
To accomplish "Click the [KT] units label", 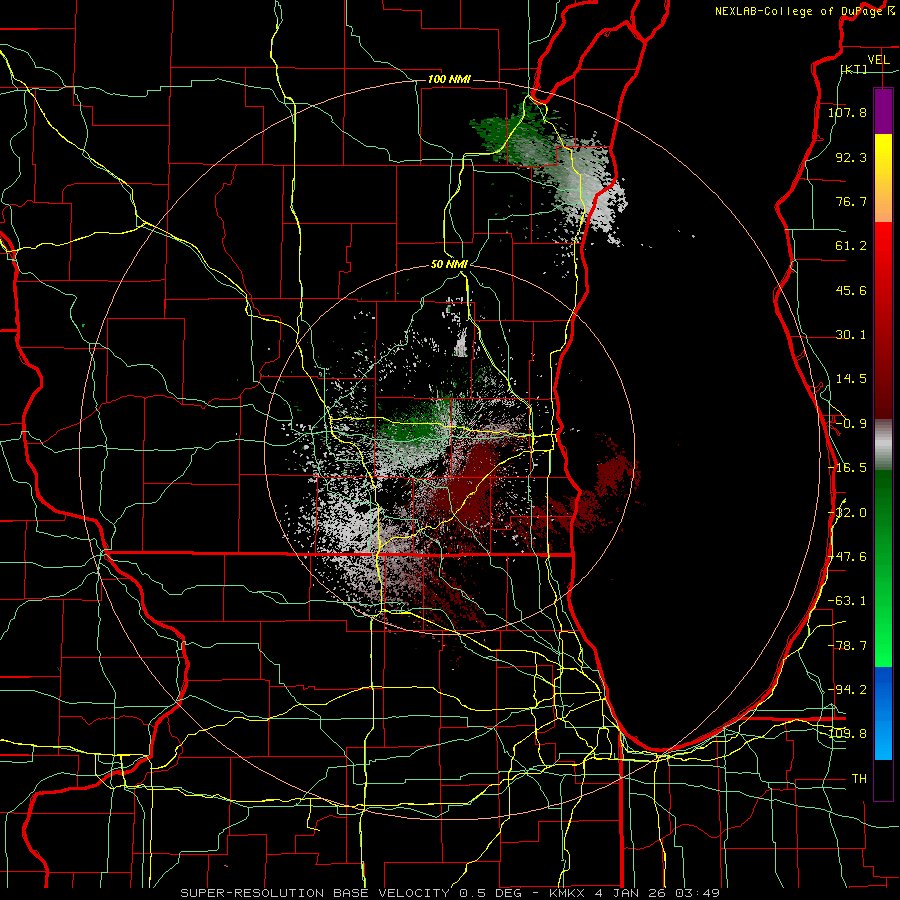I will 854,69.
